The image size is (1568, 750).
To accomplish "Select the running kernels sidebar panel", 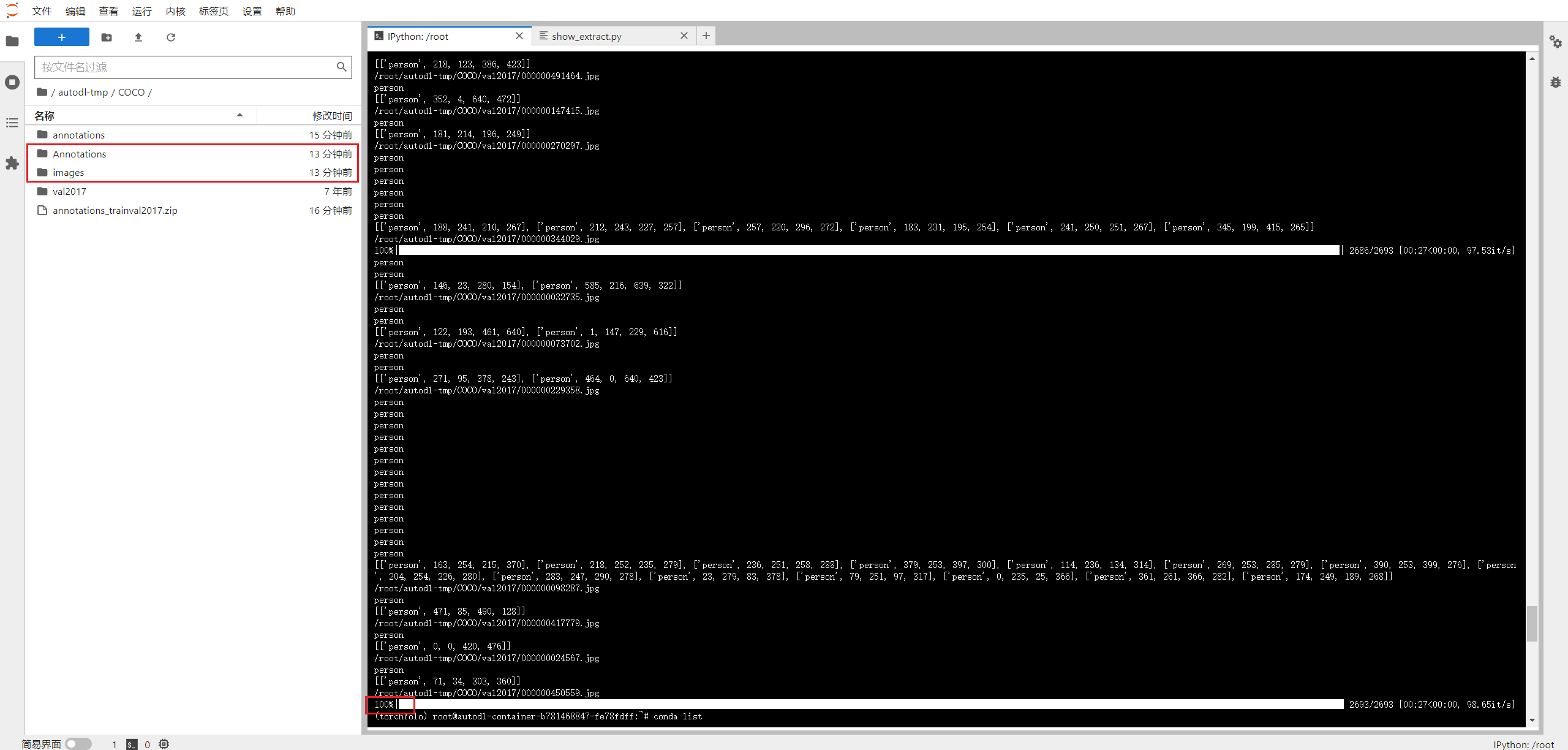I will (x=12, y=81).
